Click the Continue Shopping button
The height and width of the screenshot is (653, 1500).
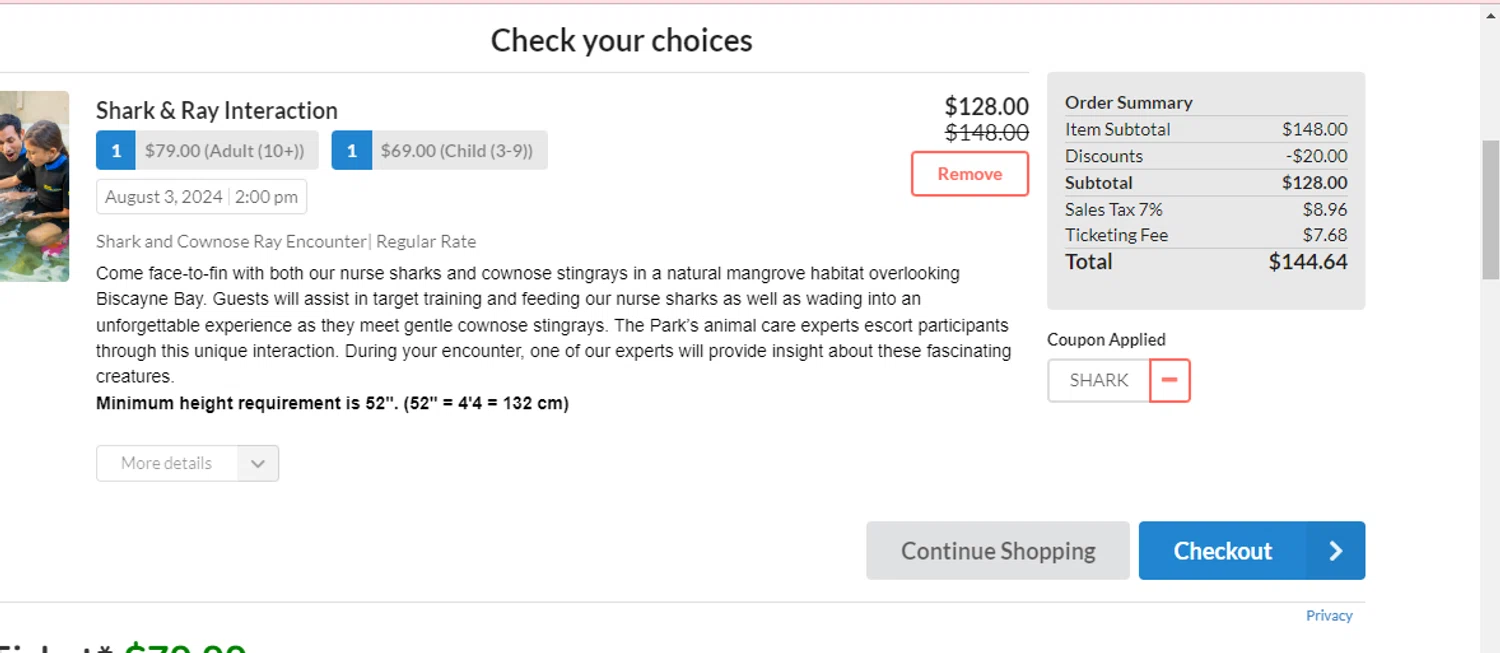998,551
